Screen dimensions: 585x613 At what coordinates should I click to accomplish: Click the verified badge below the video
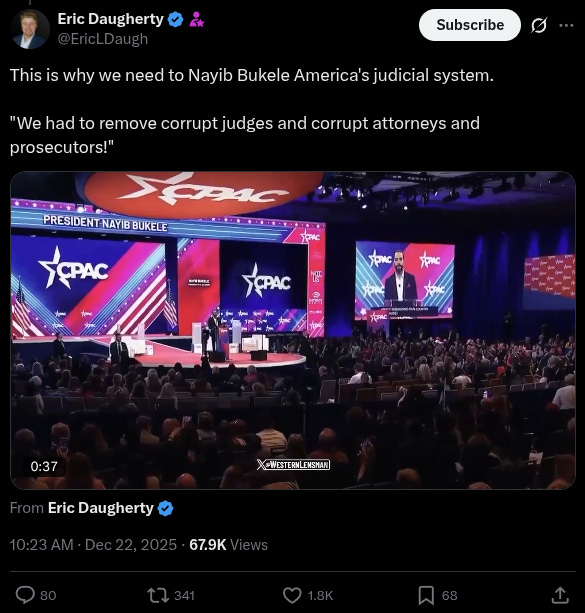(x=165, y=508)
